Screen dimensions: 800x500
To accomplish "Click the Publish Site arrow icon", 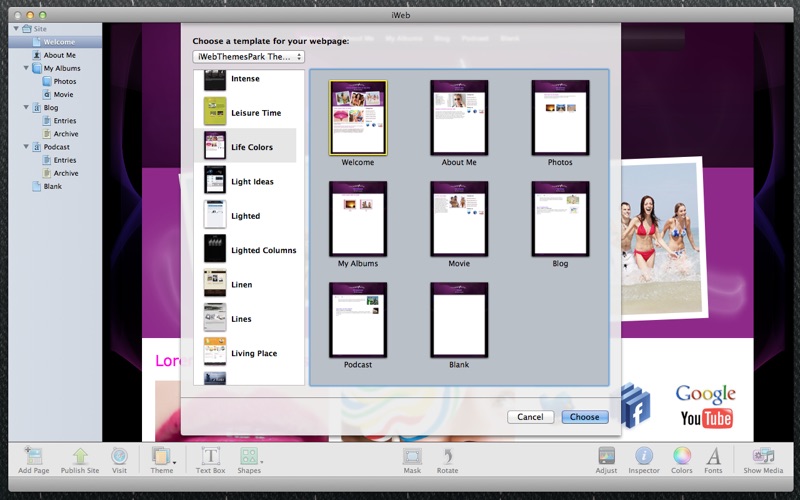I will coord(80,456).
